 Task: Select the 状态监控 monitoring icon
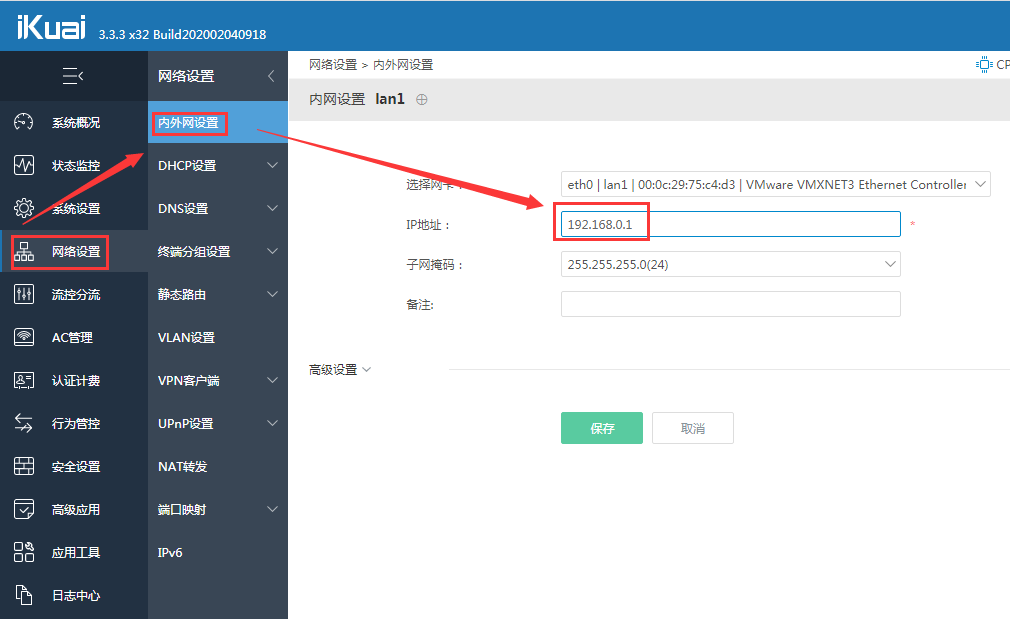point(22,165)
